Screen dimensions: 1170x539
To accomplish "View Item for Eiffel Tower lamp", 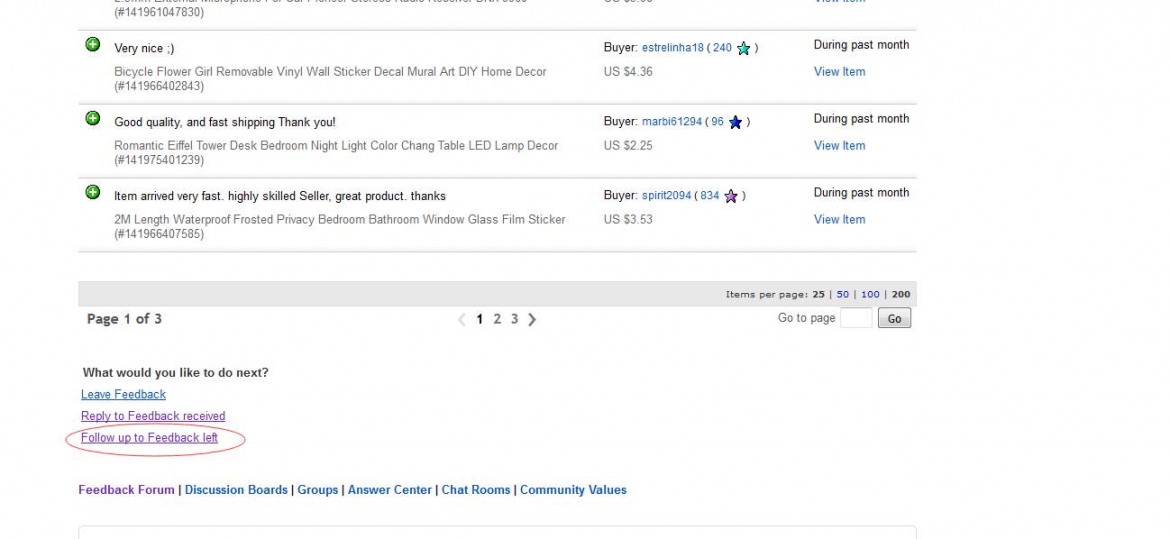I will [839, 146].
